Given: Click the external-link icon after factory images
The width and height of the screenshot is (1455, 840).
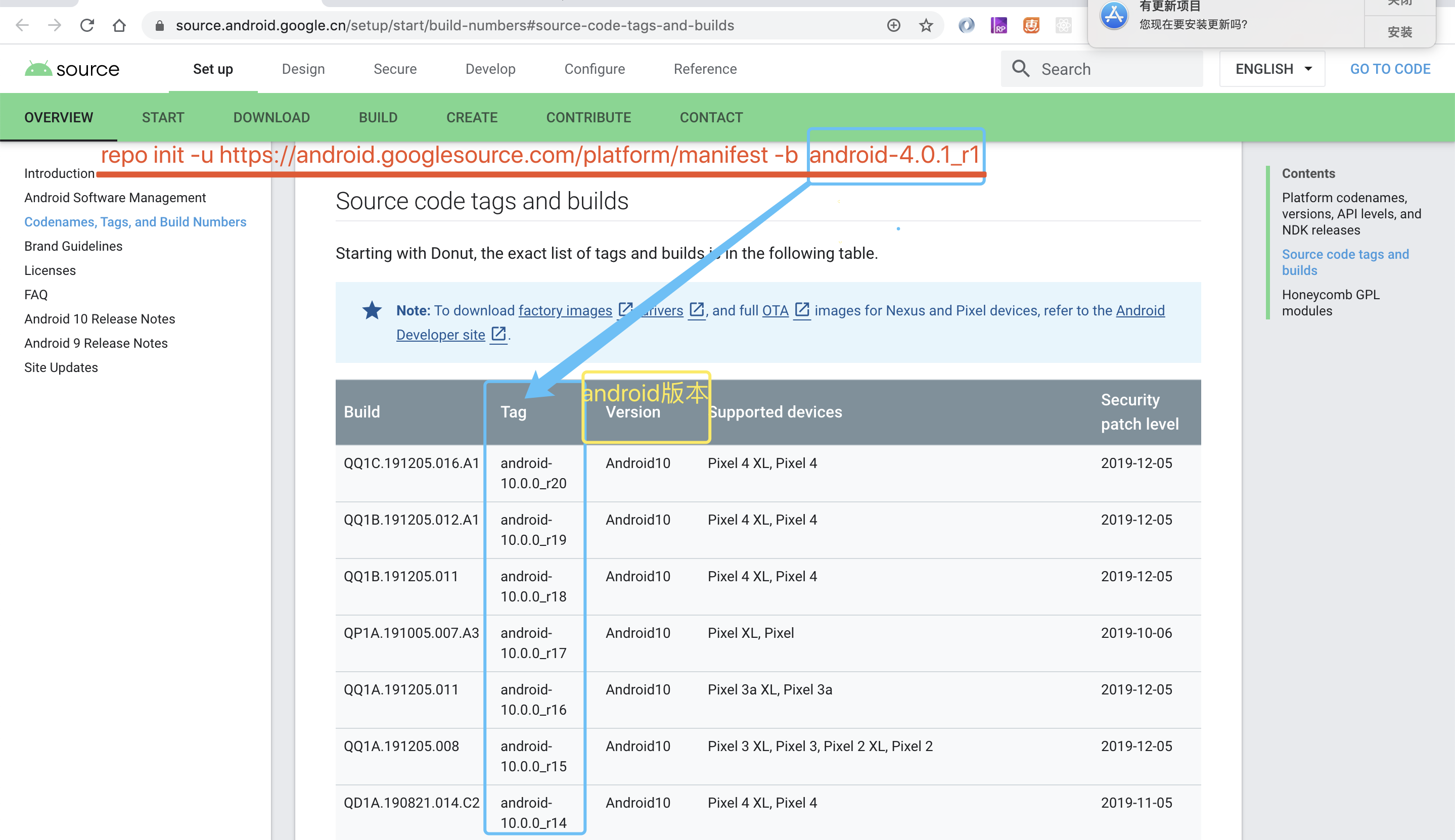Looking at the screenshot, I should coord(625,310).
